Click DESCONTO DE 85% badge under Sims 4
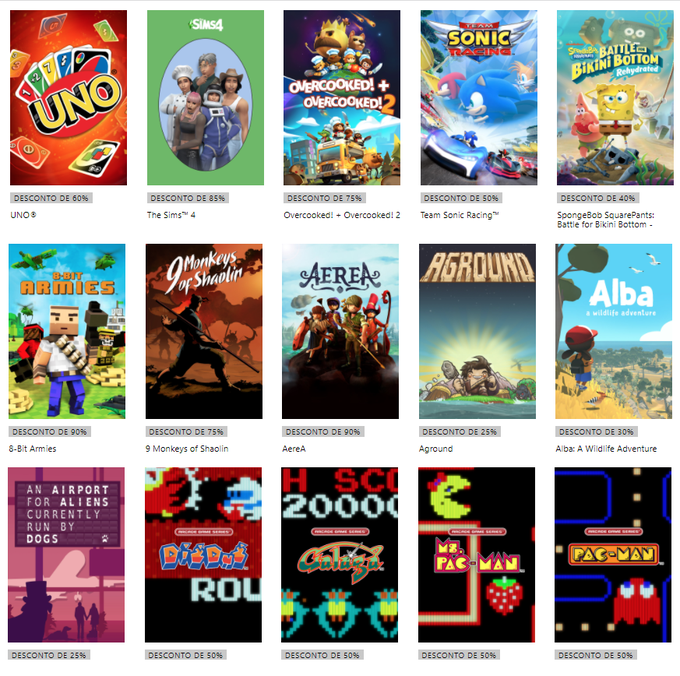Viewport: 680px width, 676px height. [188, 198]
